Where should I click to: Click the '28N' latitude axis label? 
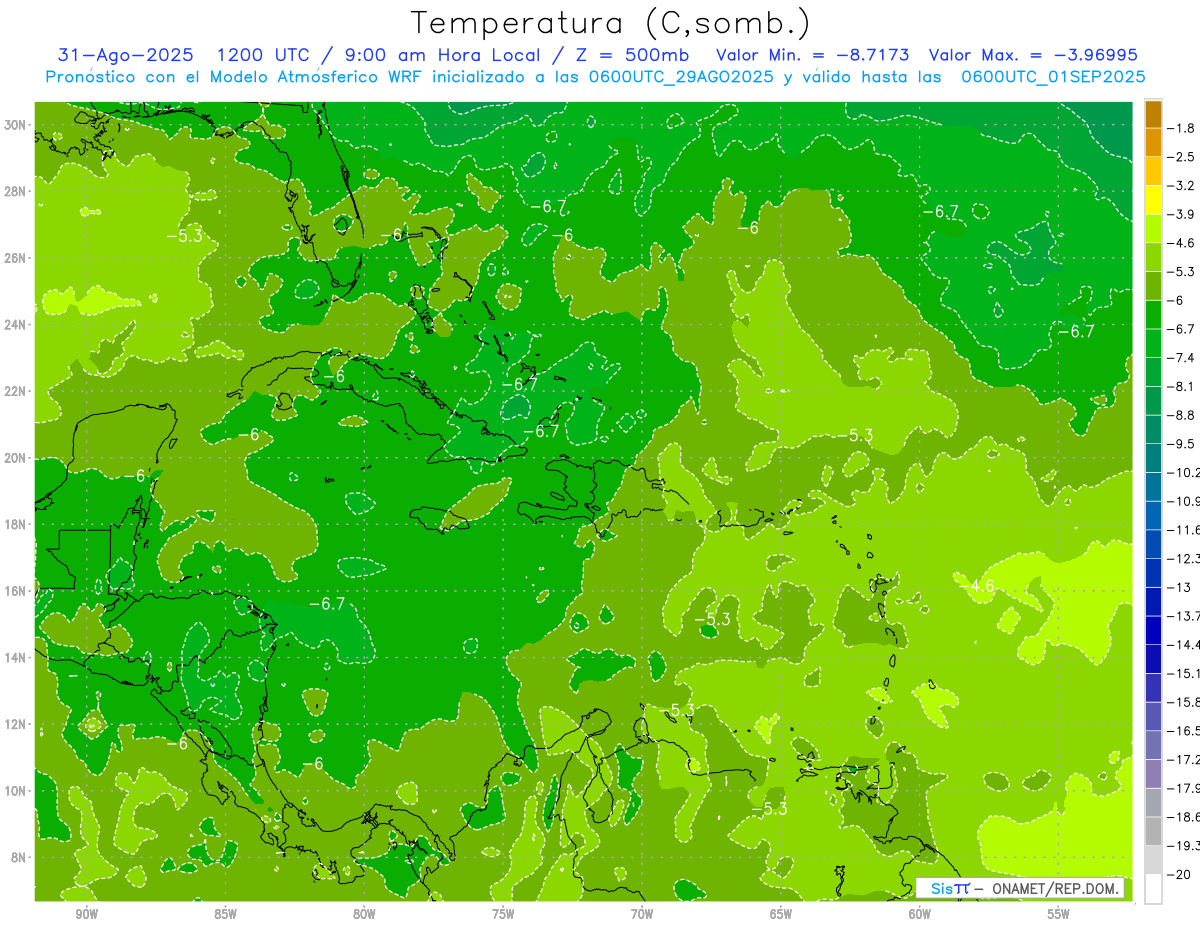coord(15,191)
